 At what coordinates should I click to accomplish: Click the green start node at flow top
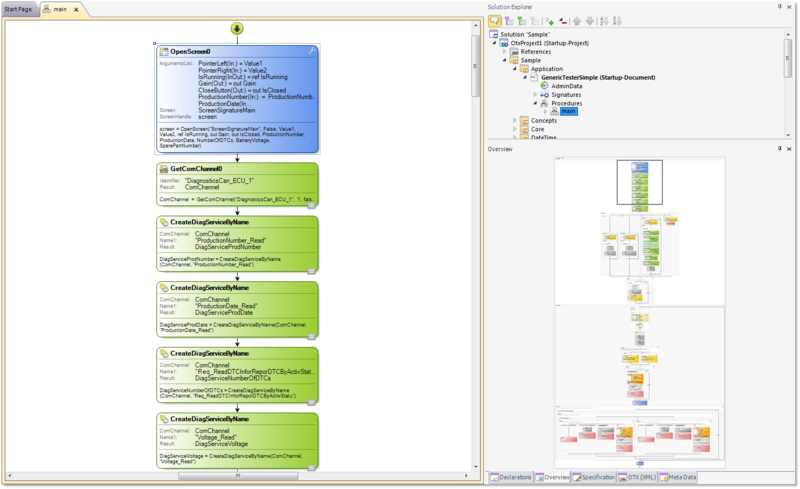coord(237,28)
